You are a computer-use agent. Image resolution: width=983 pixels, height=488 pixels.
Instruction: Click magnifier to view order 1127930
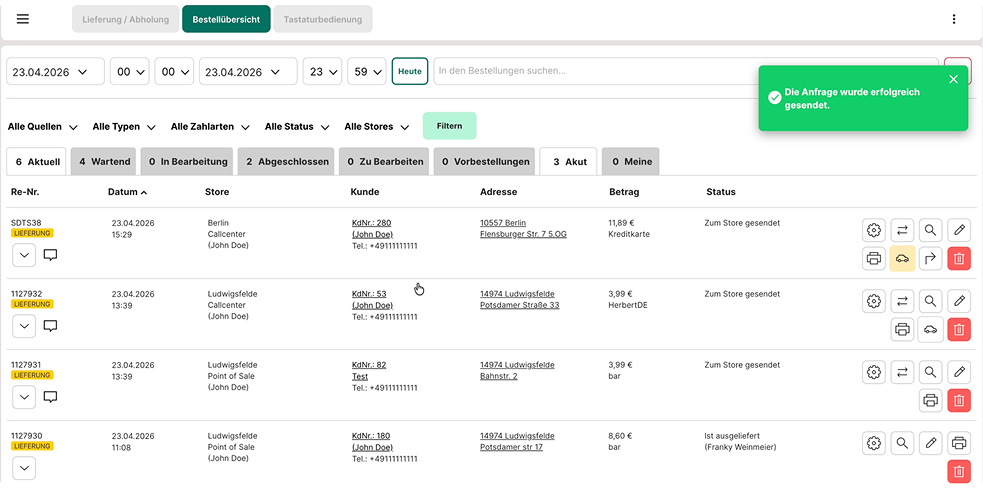902,443
